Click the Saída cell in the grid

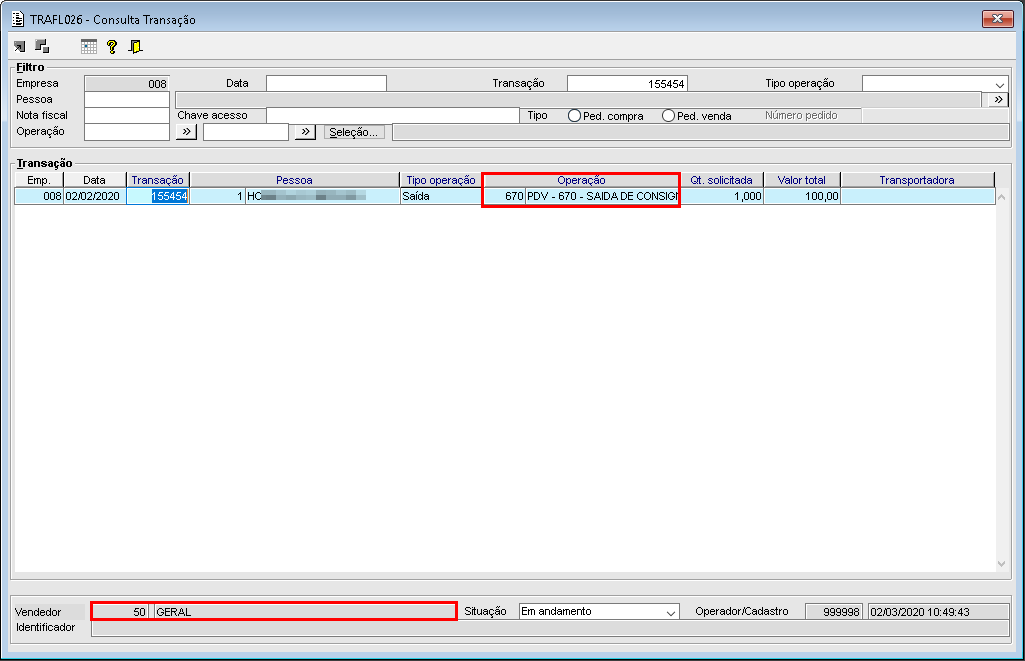[441, 196]
